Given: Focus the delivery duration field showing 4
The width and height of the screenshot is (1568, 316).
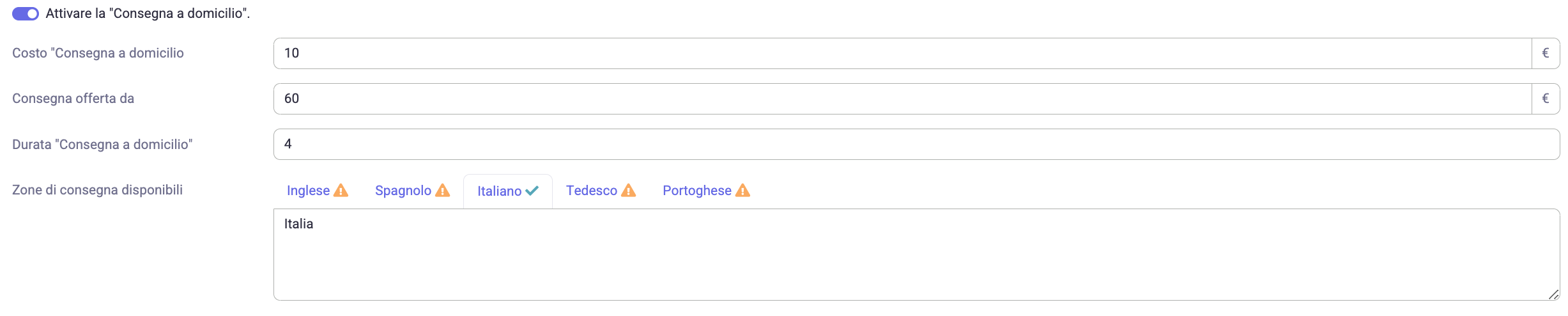Looking at the screenshot, I should [x=916, y=144].
